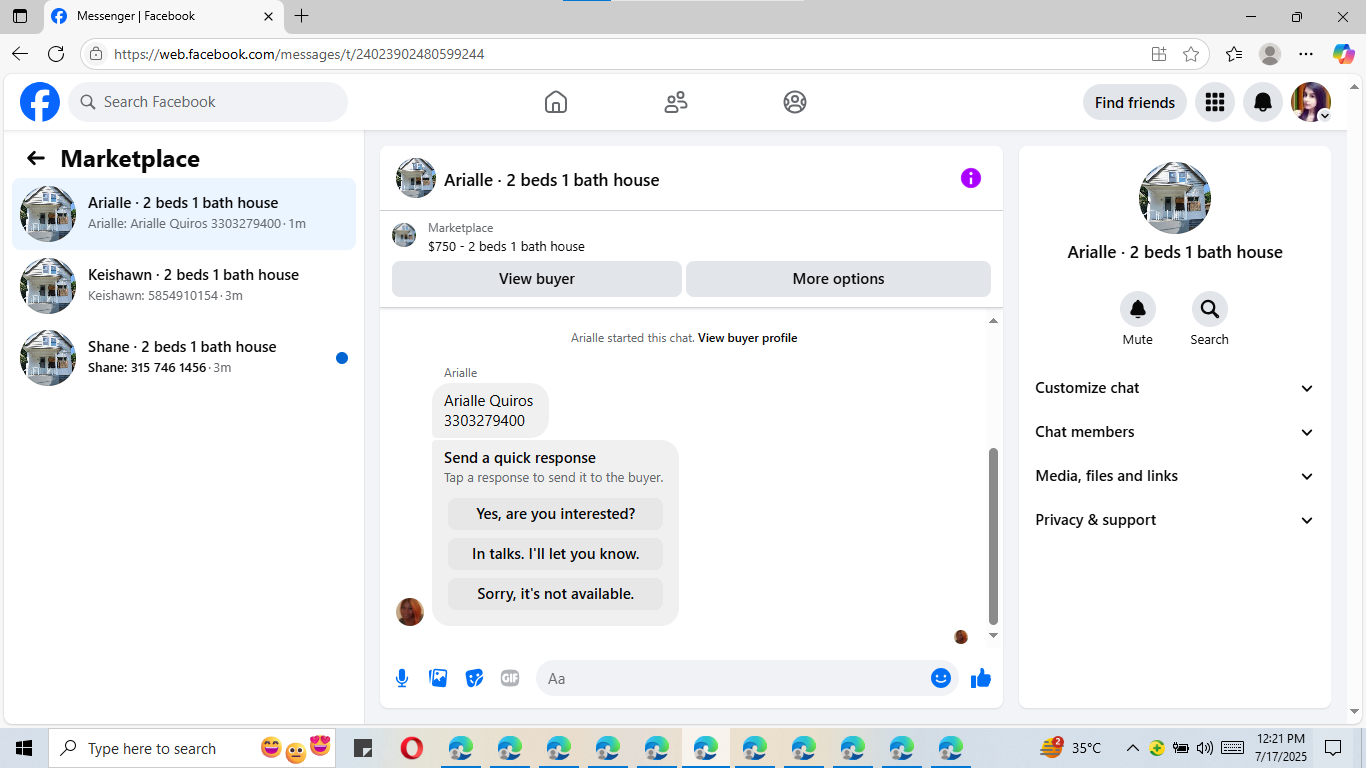Click the chat scrollbar up arrow
1366x768 pixels.
click(x=993, y=321)
